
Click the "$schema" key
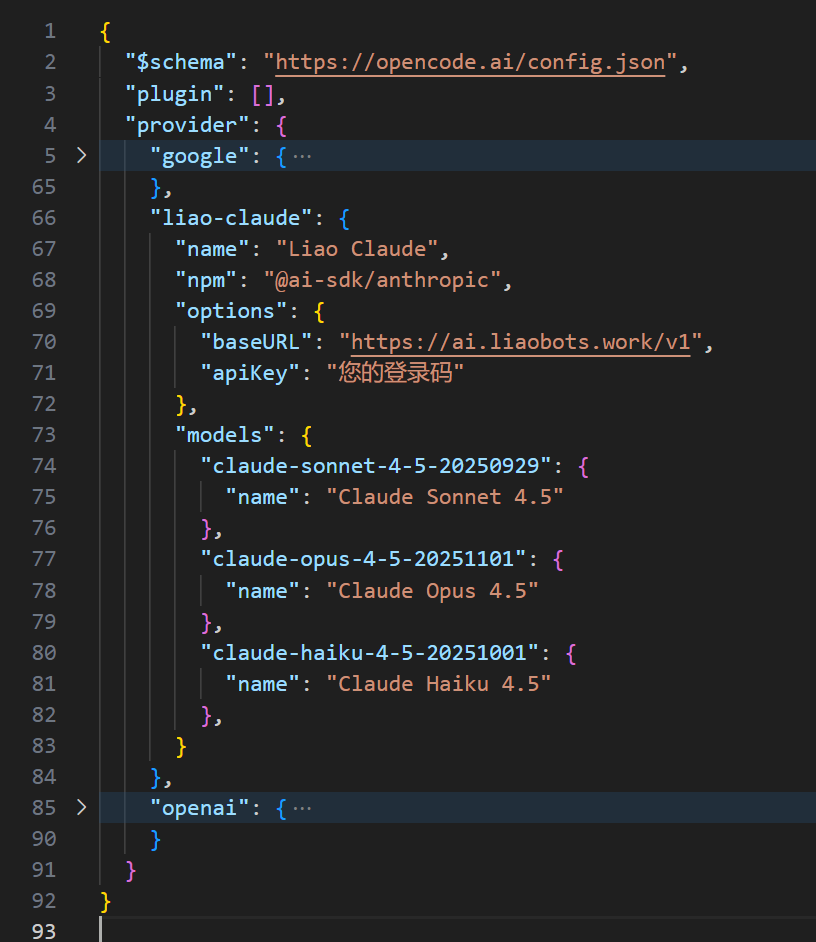point(181,62)
